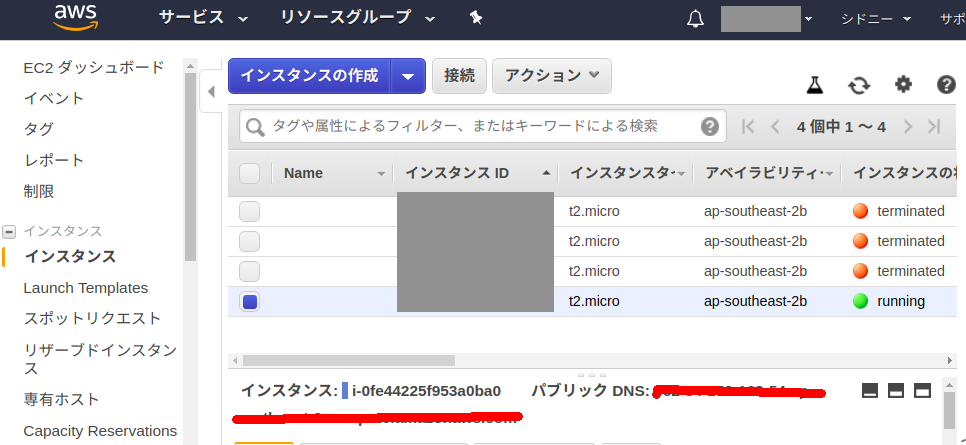Open レポート in sidebar
Image resolution: width=966 pixels, height=445 pixels.
(54, 160)
